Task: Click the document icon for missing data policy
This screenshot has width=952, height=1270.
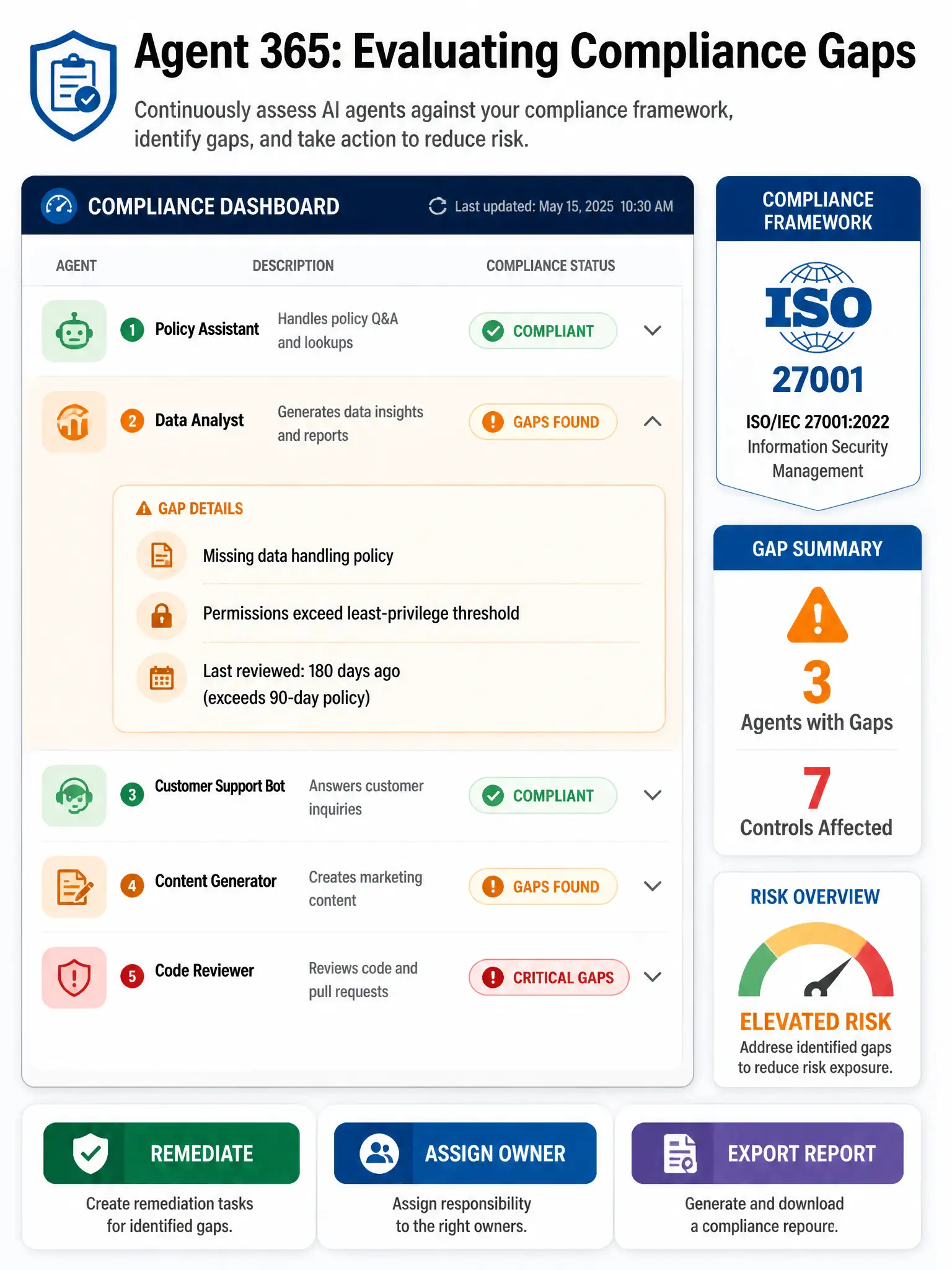Action: (x=162, y=556)
